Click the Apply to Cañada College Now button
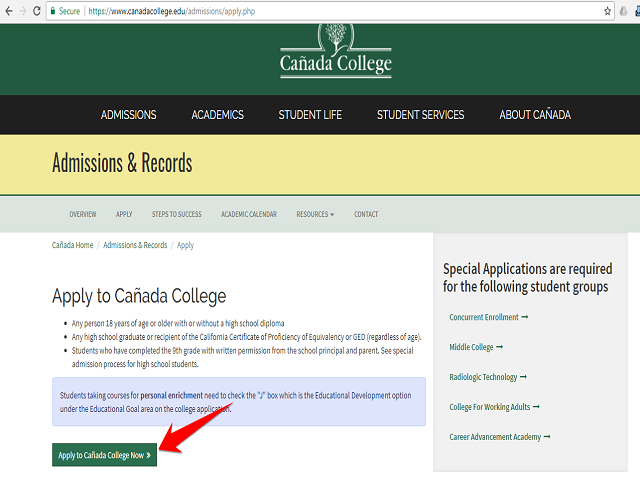 (x=104, y=455)
